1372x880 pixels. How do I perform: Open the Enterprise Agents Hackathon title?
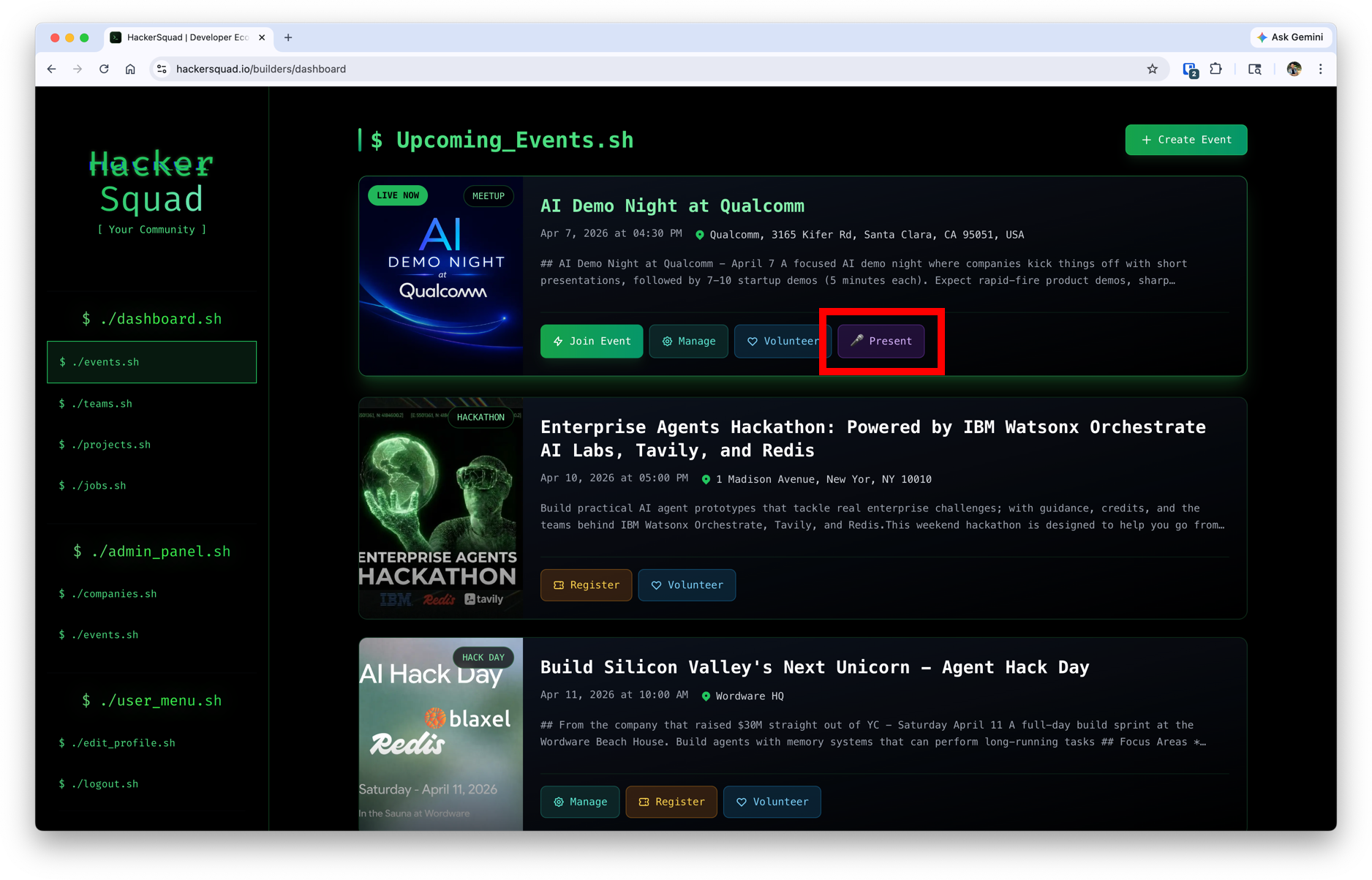[x=873, y=438]
